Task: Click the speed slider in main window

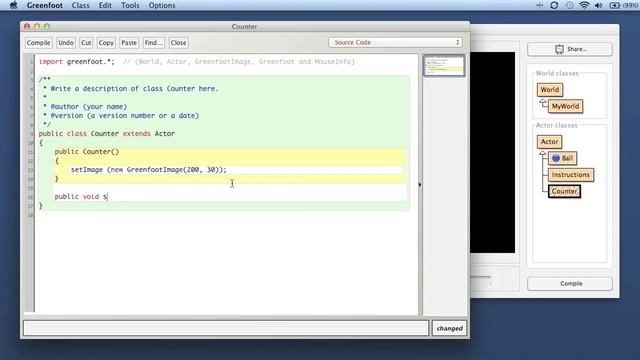Action: [481, 278]
